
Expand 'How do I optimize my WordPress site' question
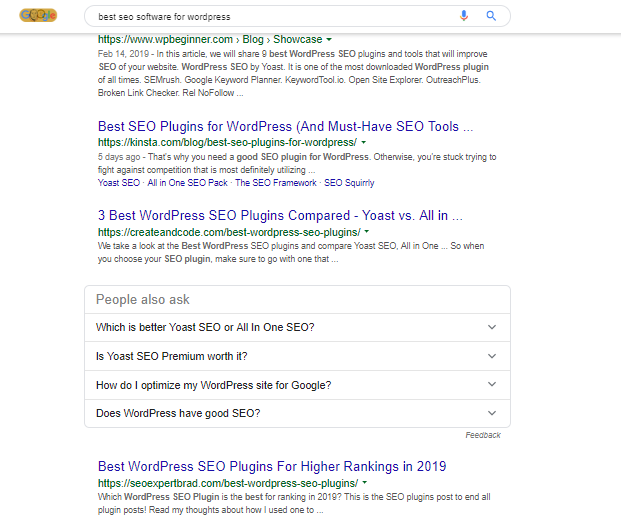pyautogui.click(x=297, y=384)
